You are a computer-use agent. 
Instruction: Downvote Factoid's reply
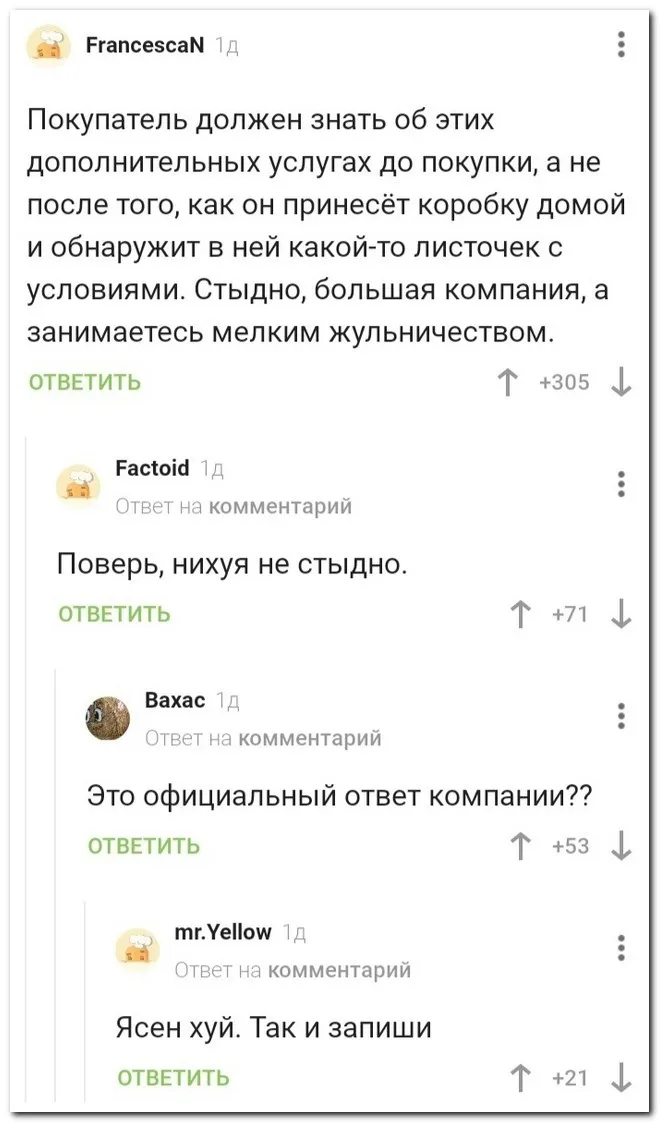click(620, 613)
